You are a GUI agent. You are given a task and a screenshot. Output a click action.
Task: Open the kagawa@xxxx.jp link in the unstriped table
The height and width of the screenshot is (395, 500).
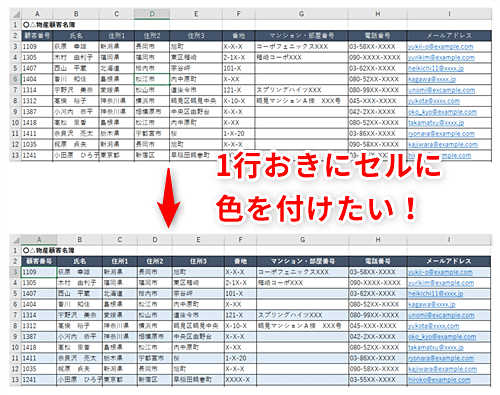(432, 79)
